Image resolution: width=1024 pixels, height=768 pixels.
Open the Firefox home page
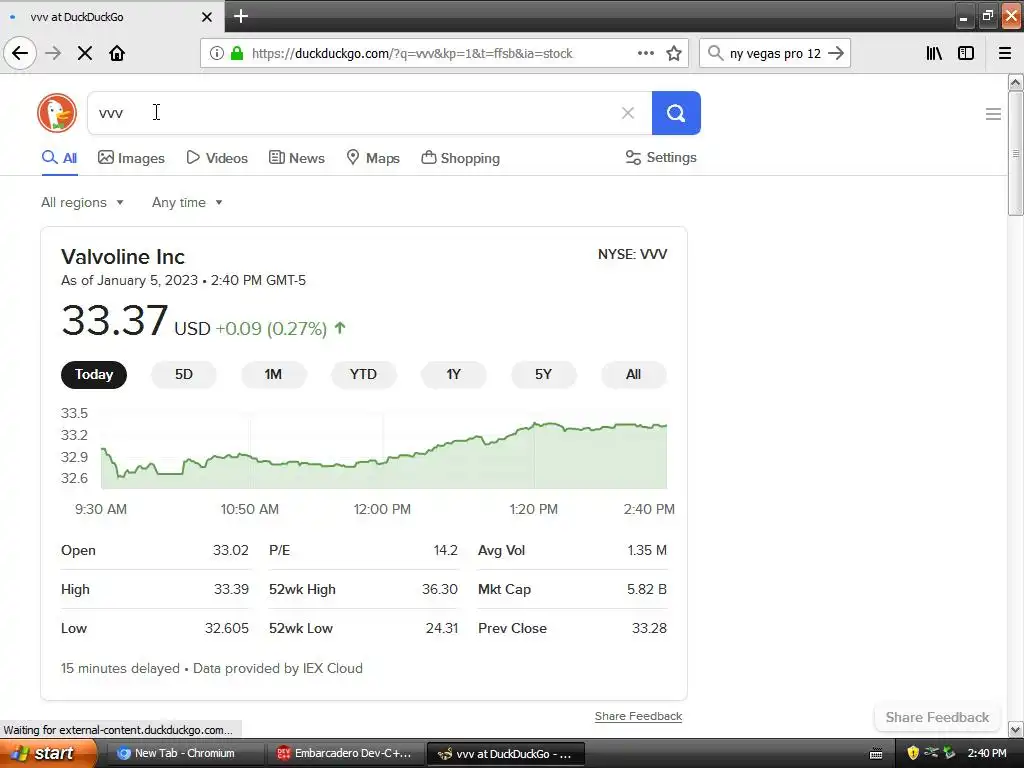pos(117,53)
